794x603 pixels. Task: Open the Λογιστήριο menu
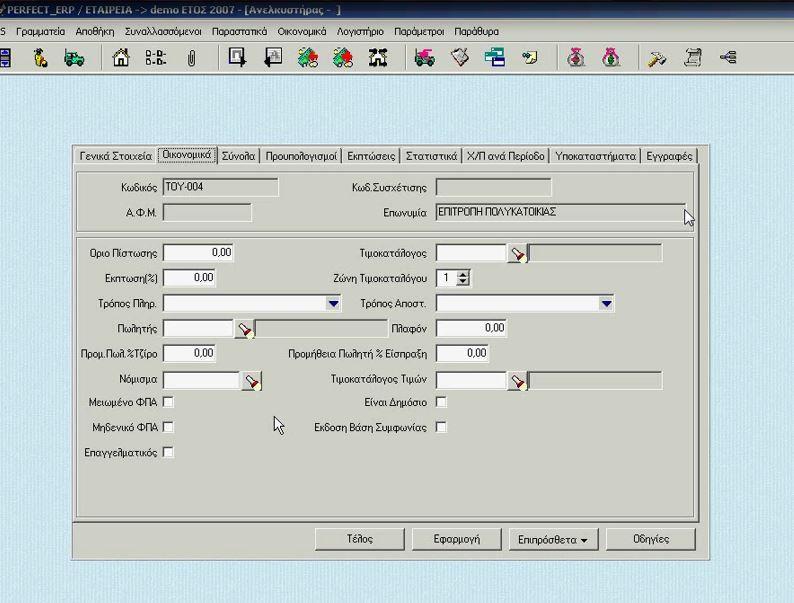[360, 31]
